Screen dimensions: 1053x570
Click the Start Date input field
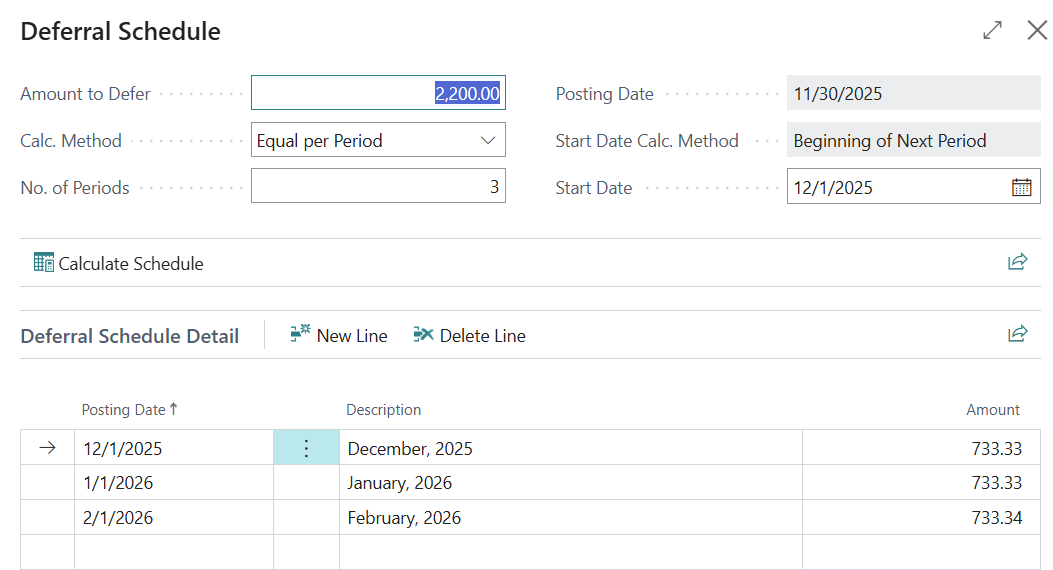896,187
